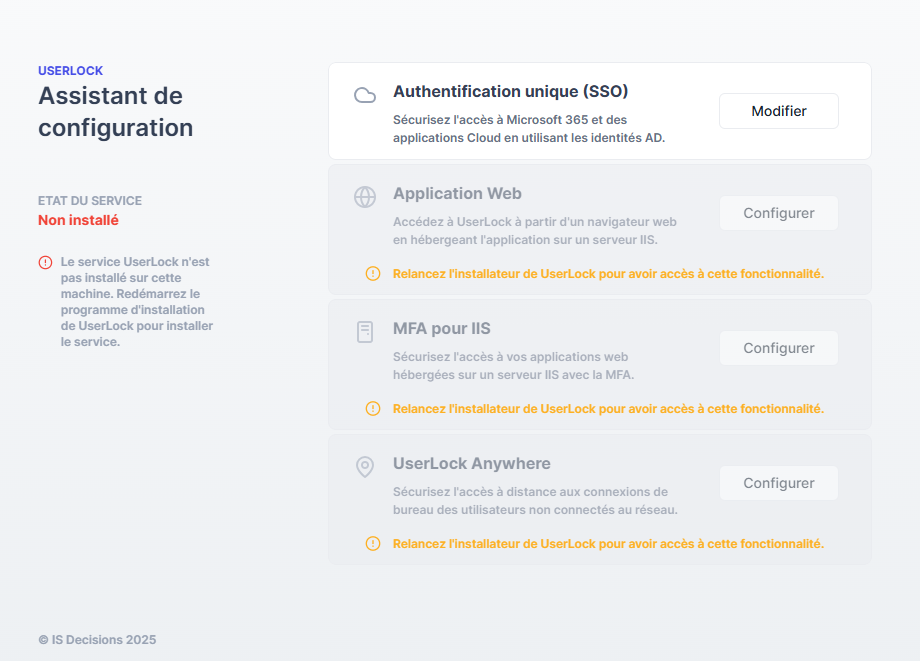The height and width of the screenshot is (661, 920).
Task: Select the Application Web heading
Action: point(457,194)
